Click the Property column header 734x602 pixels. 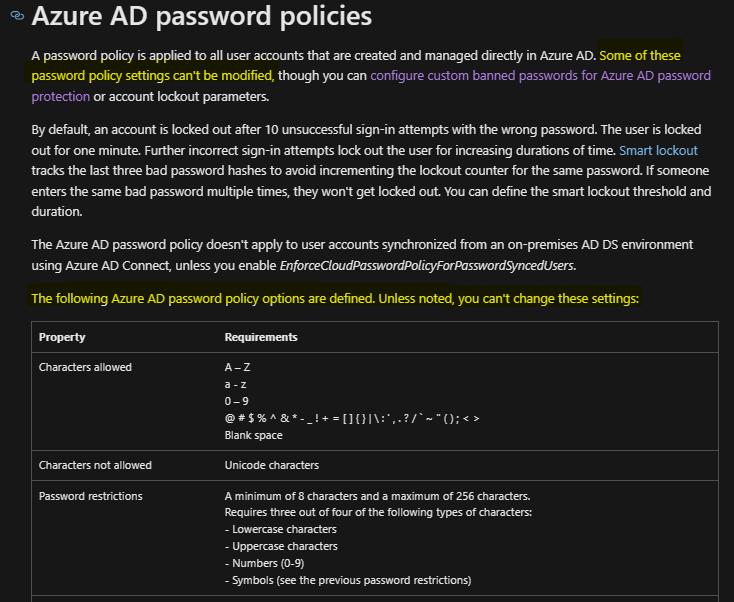coord(62,337)
